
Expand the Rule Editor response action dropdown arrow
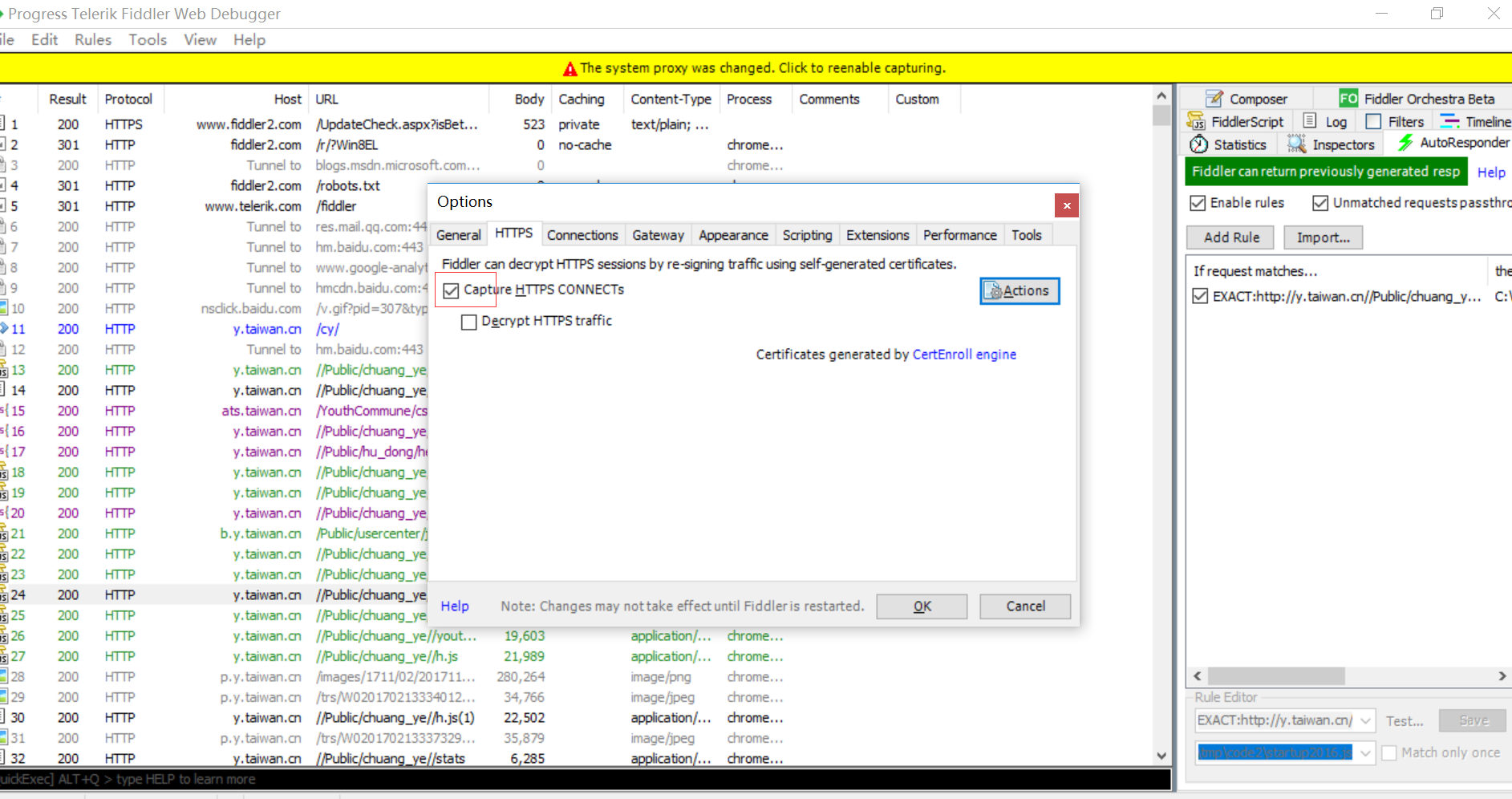click(x=1366, y=752)
